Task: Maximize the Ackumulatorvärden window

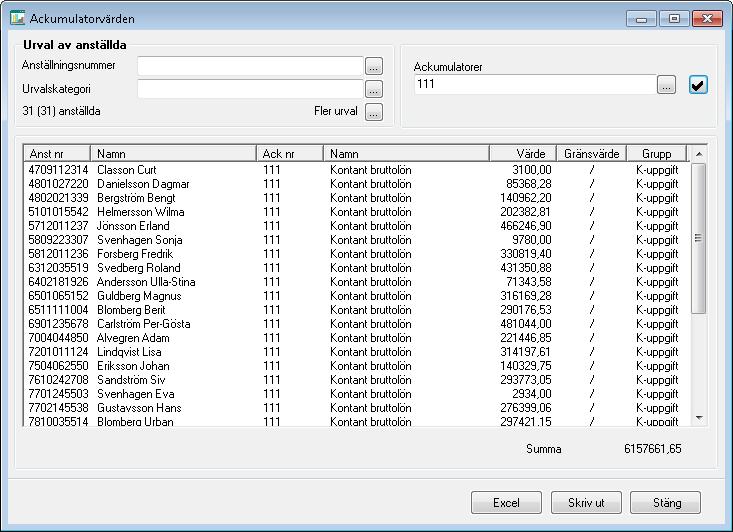Action: (x=674, y=19)
